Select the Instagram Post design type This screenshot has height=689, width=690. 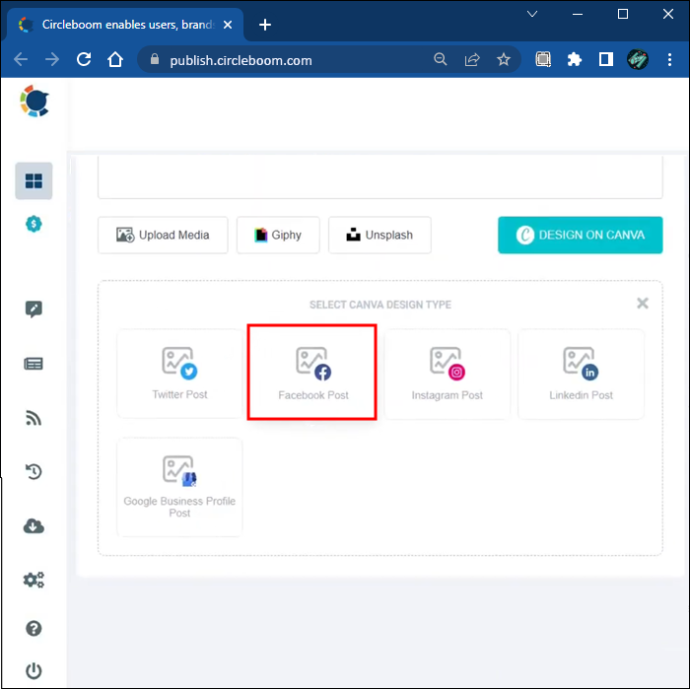pyautogui.click(x=447, y=374)
